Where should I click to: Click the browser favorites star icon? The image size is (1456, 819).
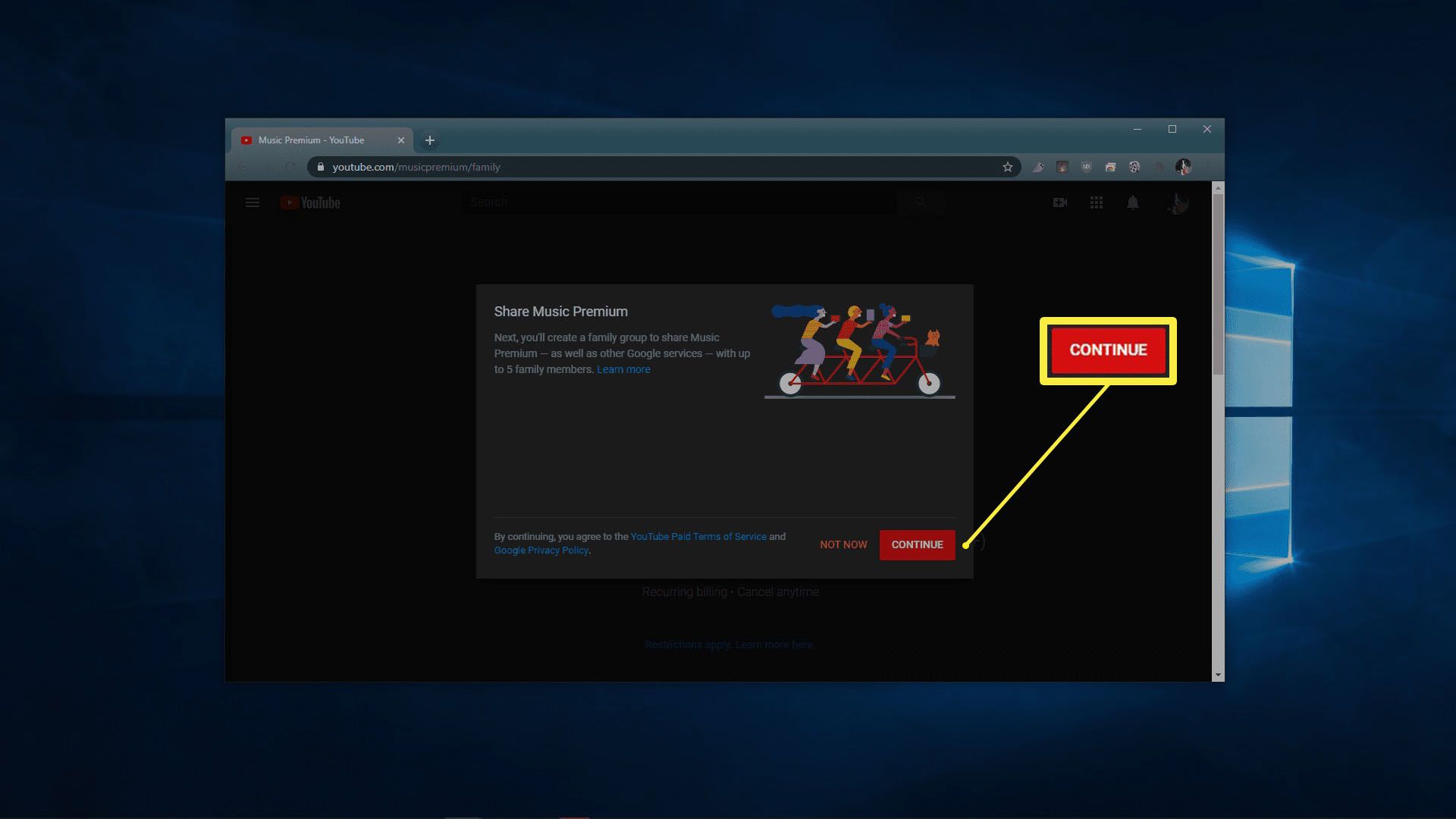[1007, 166]
